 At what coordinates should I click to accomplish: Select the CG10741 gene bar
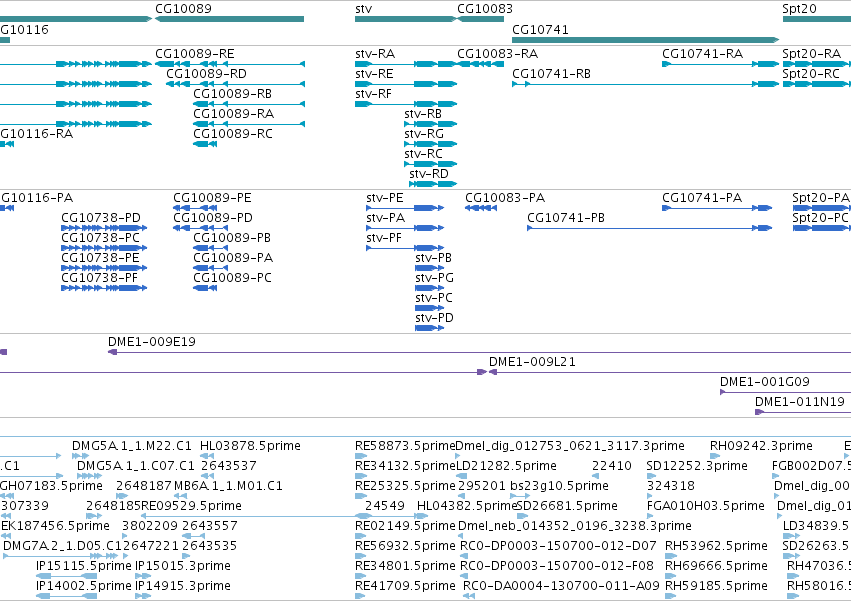[x=646, y=40]
